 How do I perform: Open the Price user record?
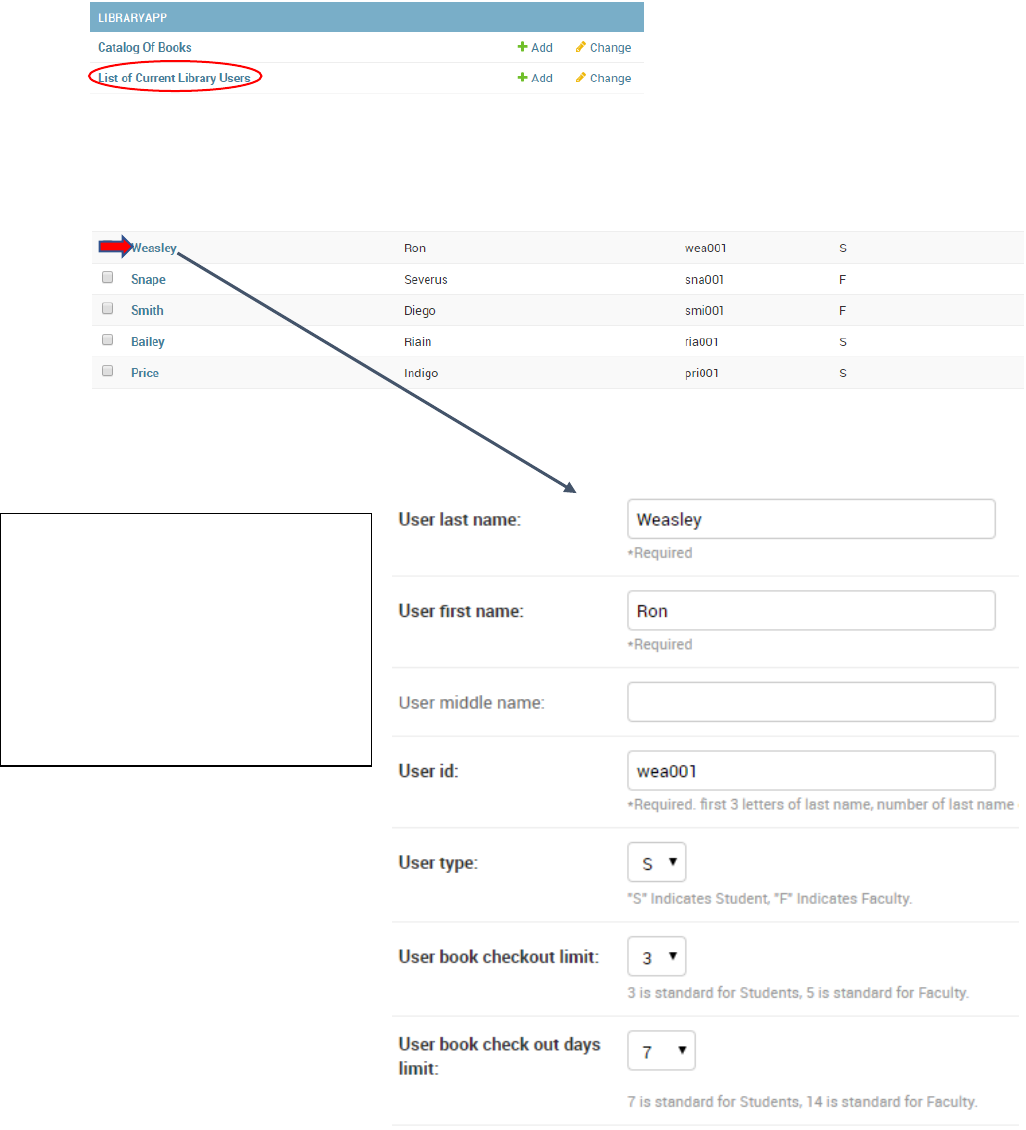pyautogui.click(x=145, y=373)
